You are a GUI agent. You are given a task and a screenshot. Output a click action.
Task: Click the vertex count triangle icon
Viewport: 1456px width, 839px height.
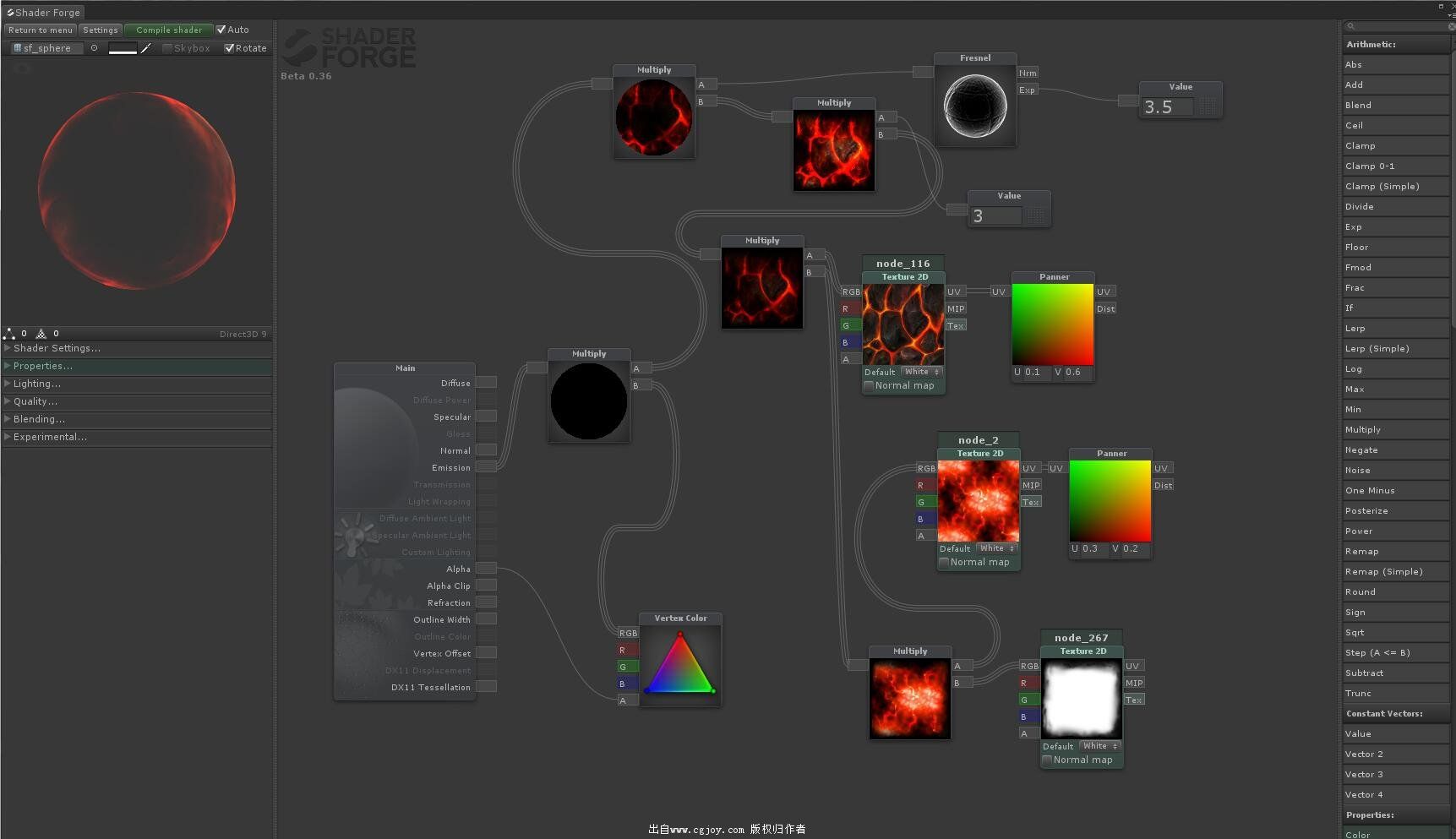coord(9,334)
